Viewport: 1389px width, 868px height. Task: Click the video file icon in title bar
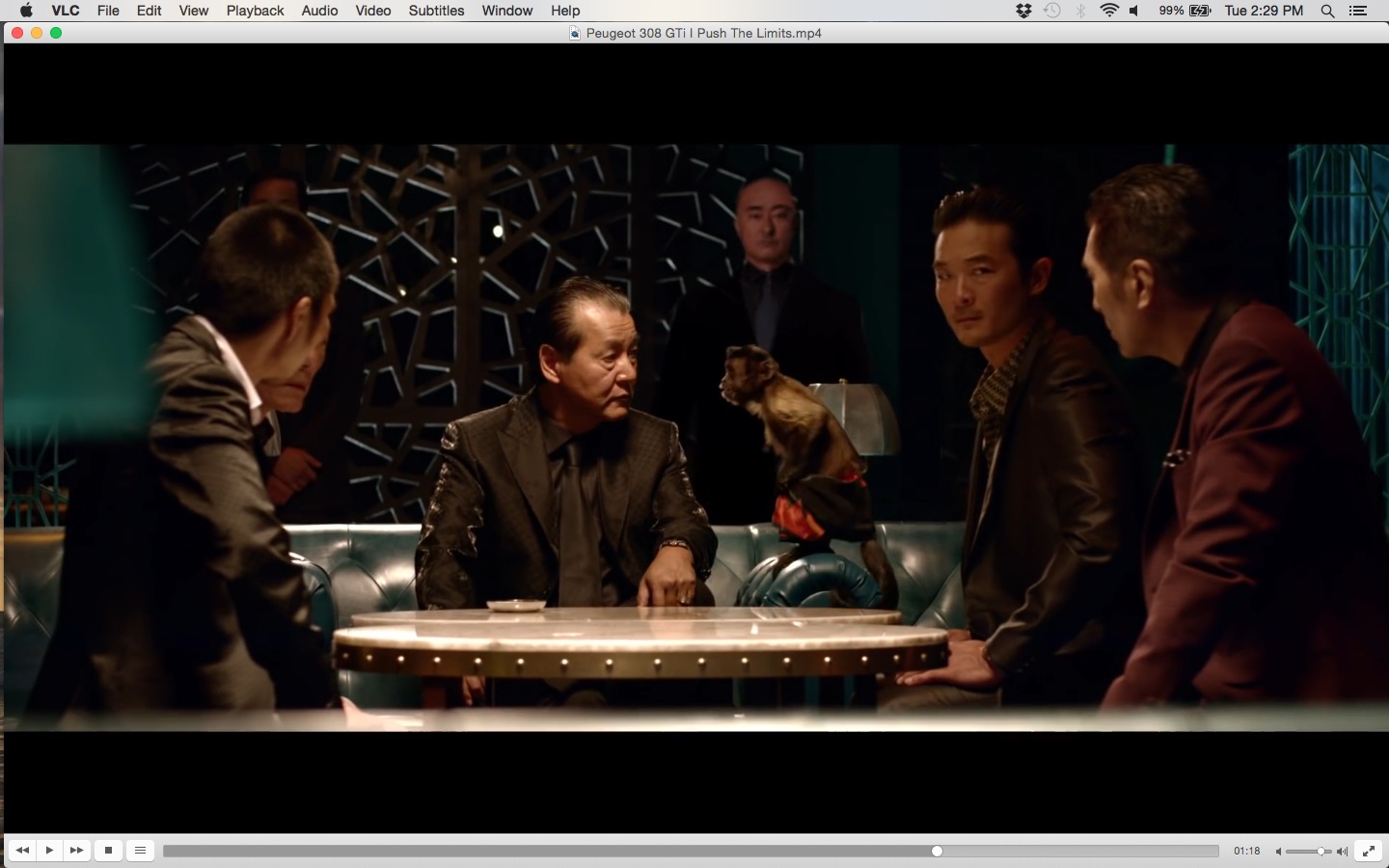tap(575, 33)
